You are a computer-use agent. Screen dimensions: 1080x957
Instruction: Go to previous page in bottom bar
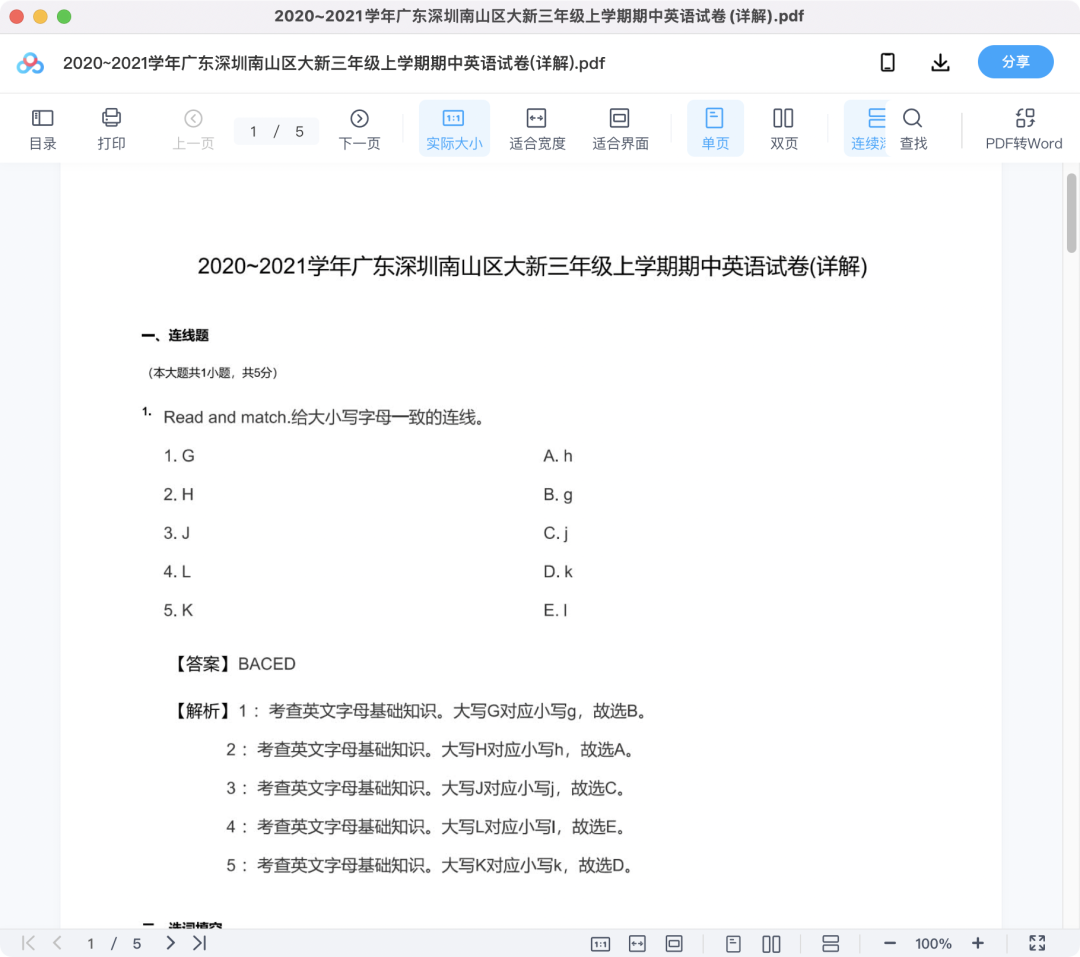(x=57, y=943)
